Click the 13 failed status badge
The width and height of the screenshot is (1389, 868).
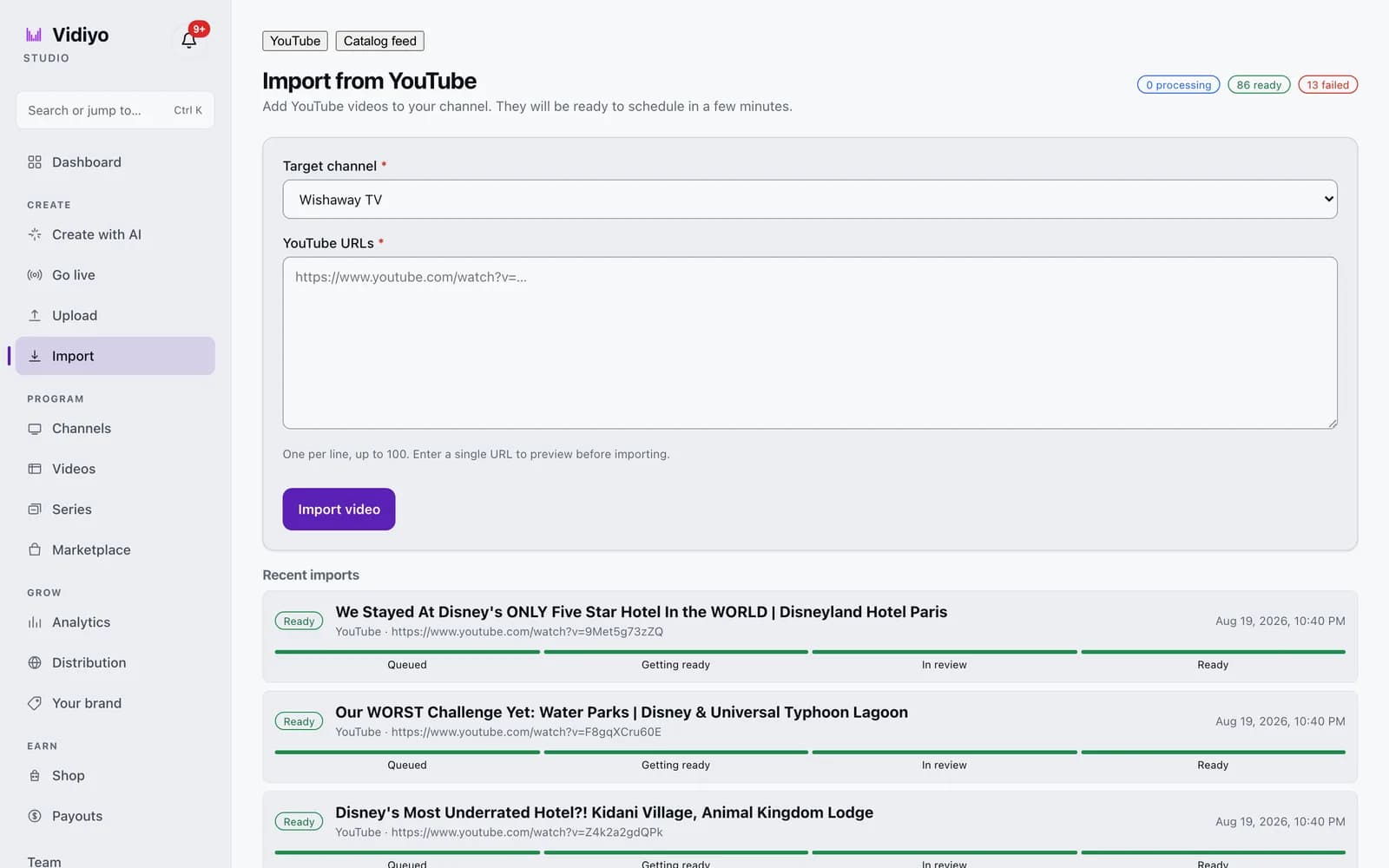[x=1328, y=85]
